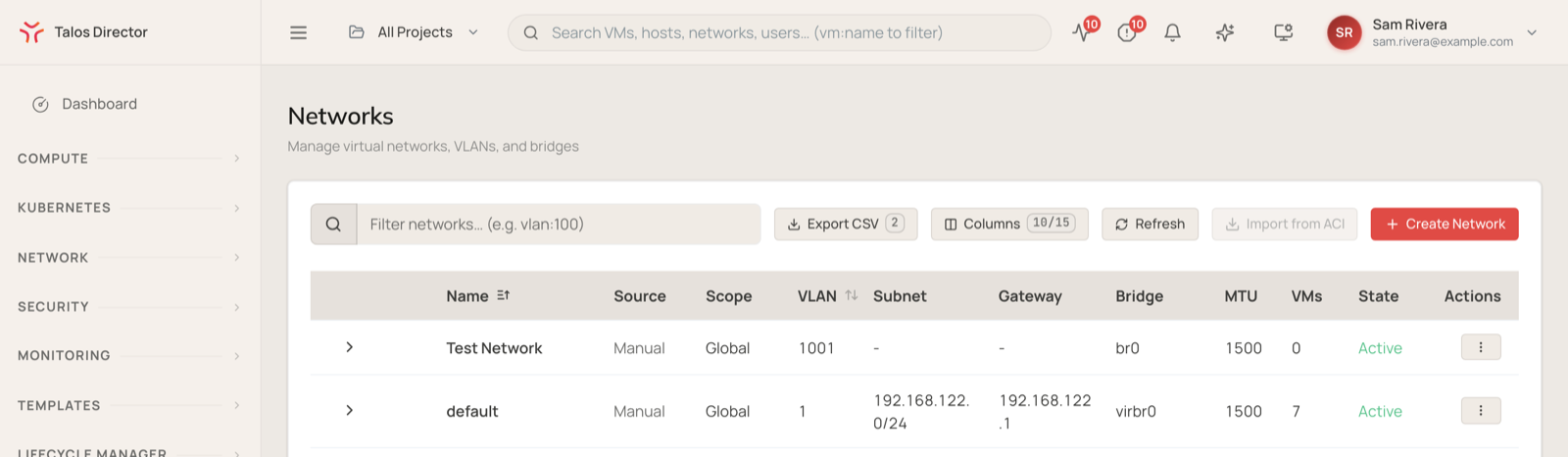Focus the global search field
1568x457 pixels.
[779, 32]
